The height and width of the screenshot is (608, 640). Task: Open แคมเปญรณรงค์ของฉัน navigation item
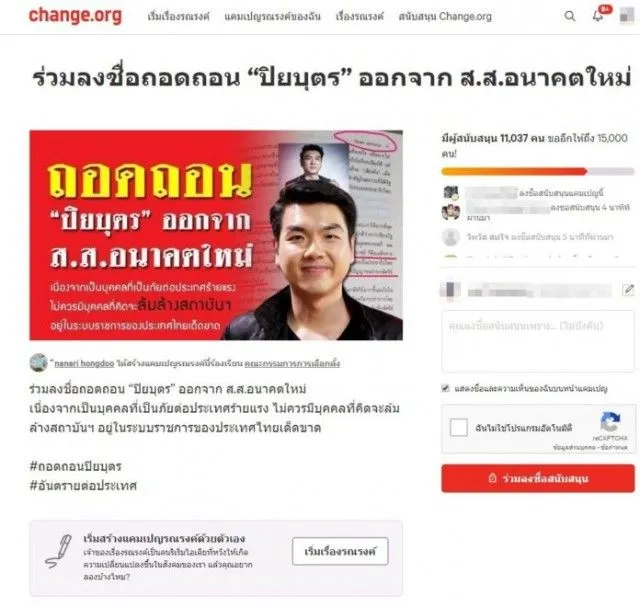tap(272, 17)
